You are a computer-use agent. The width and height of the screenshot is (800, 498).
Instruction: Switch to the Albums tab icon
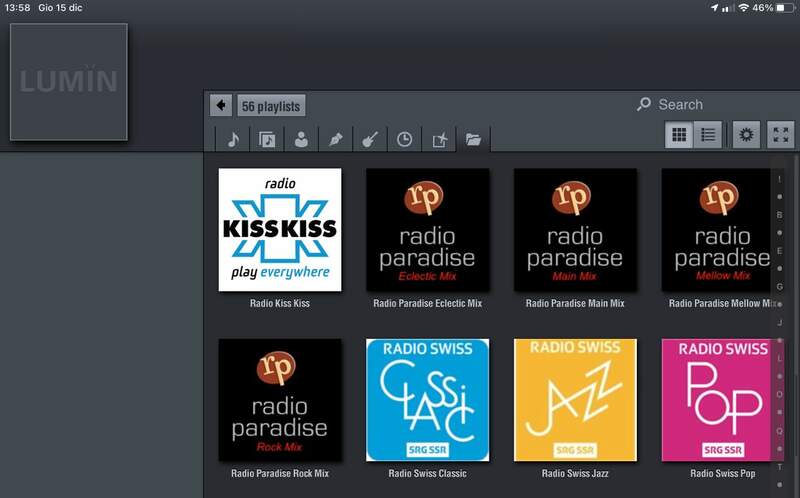267,140
